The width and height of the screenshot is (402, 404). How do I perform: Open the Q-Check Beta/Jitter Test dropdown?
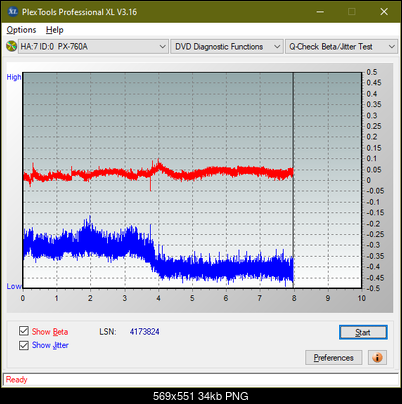(342, 47)
